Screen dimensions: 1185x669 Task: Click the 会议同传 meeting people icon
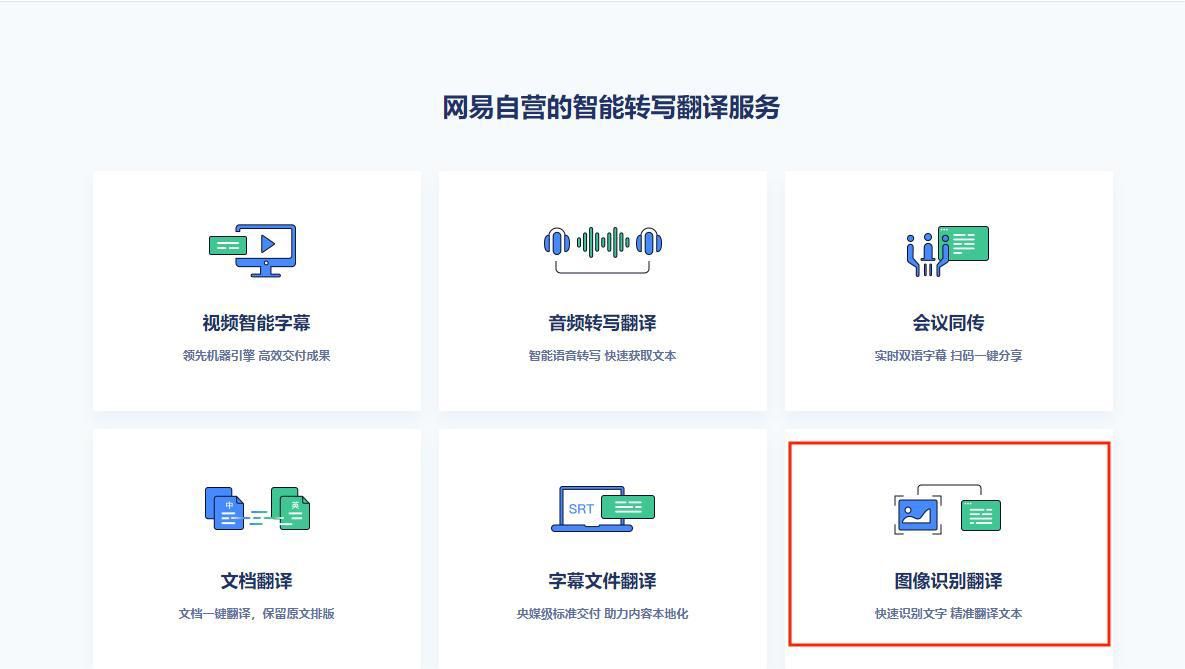pyautogui.click(x=948, y=251)
